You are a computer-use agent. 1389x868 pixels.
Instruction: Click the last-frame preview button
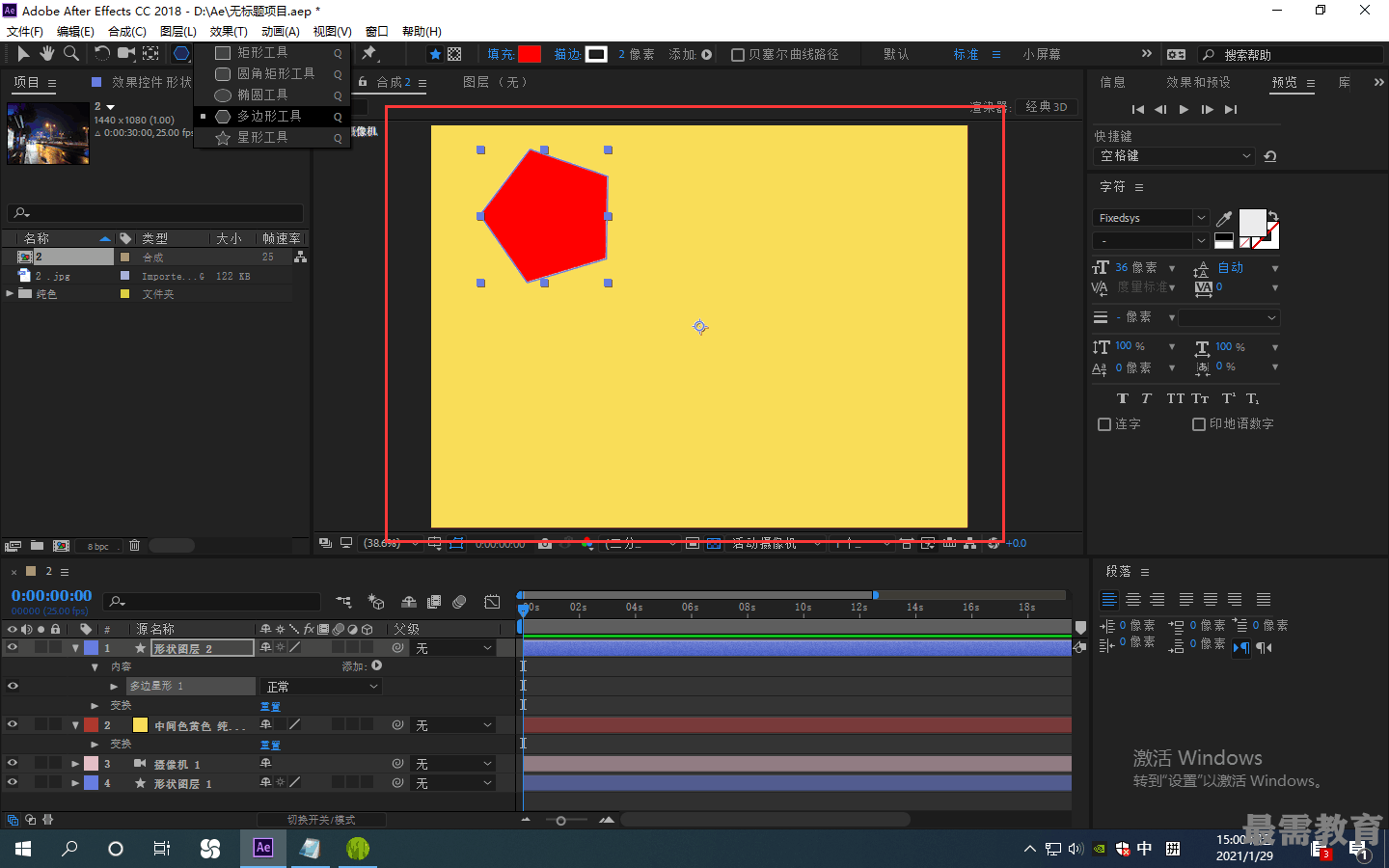tap(1231, 110)
